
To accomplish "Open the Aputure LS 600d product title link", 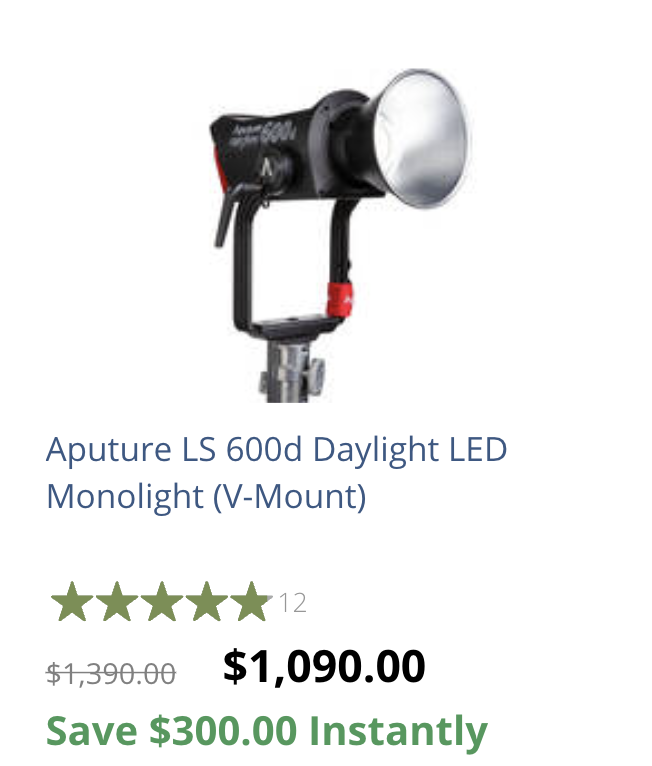I will tap(276, 473).
